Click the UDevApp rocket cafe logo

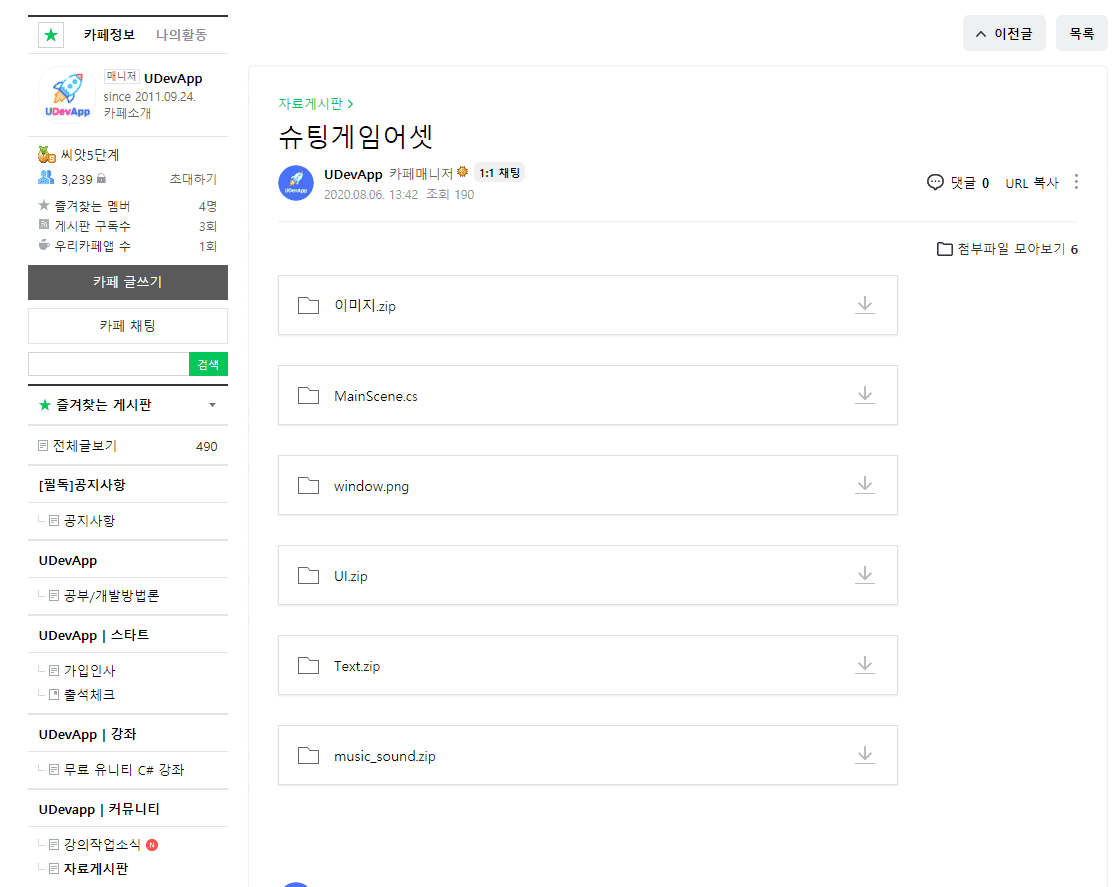click(67, 95)
